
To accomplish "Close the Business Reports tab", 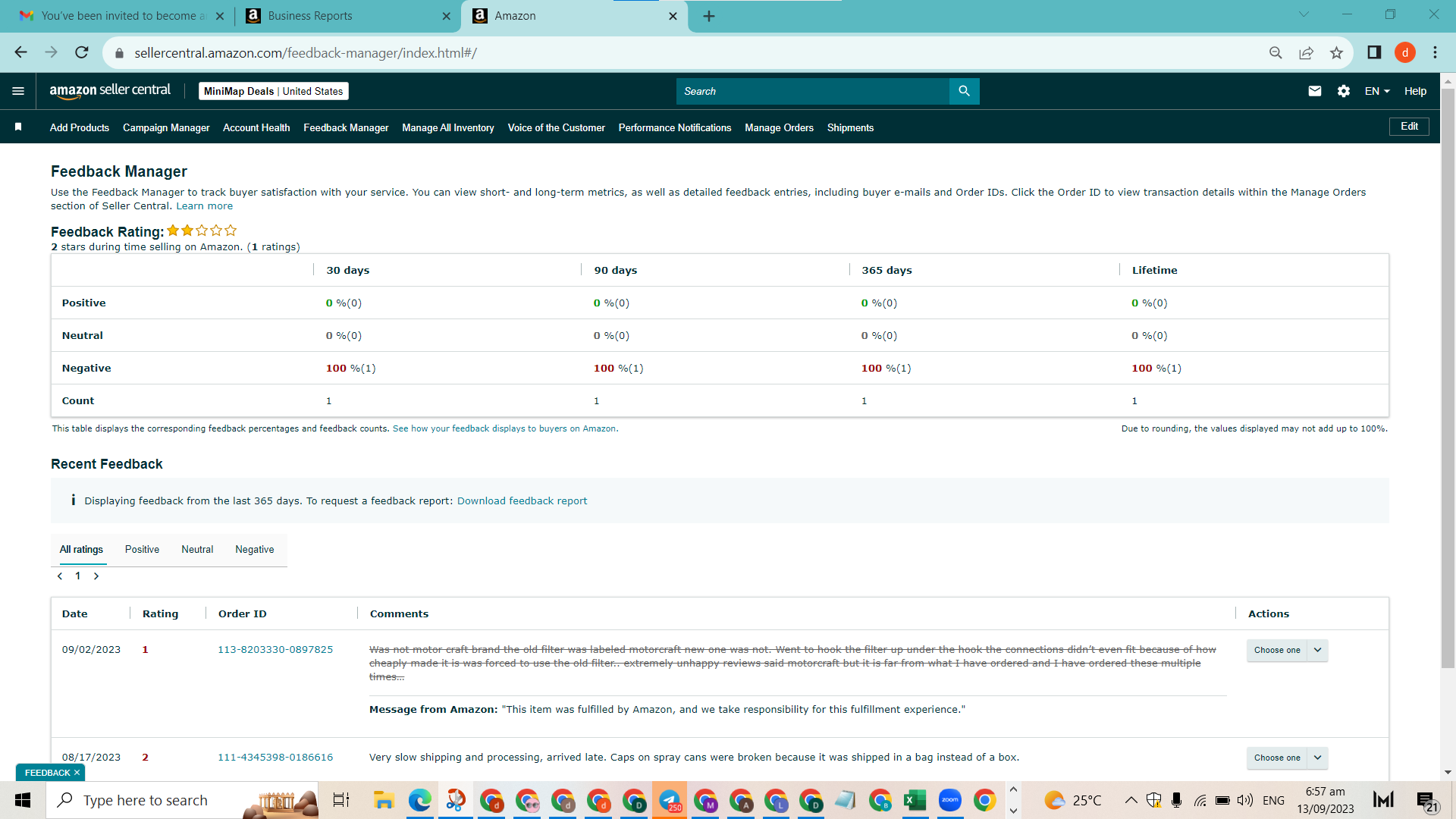I will coord(446,16).
